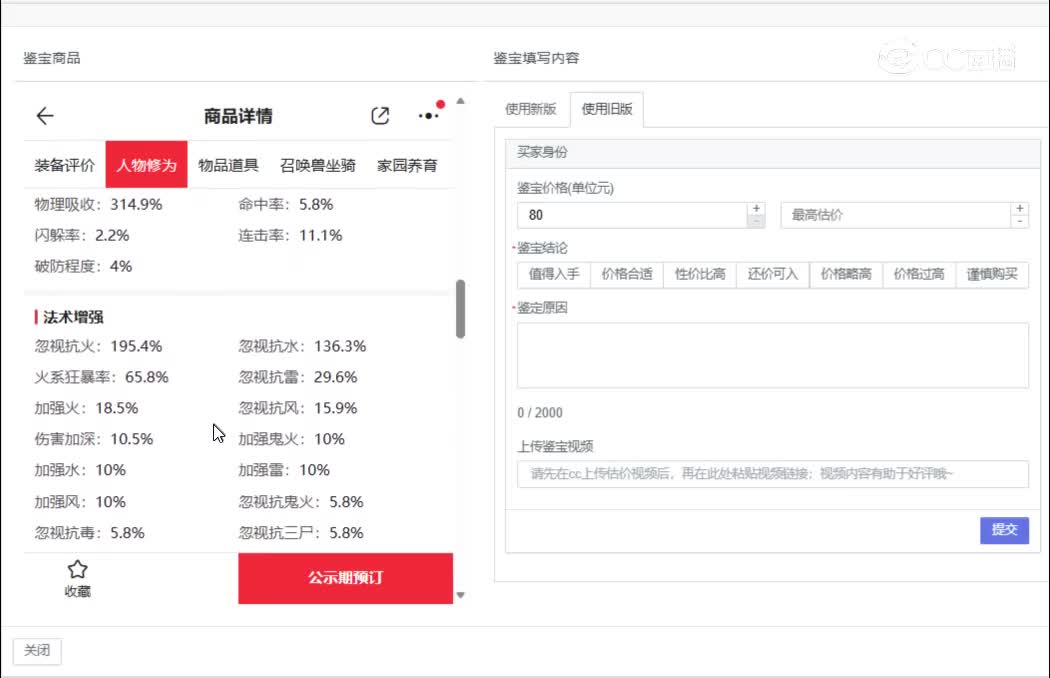Click the 收藏 star icon to favorite
Screen dimensions: 1050x678
[77, 570]
